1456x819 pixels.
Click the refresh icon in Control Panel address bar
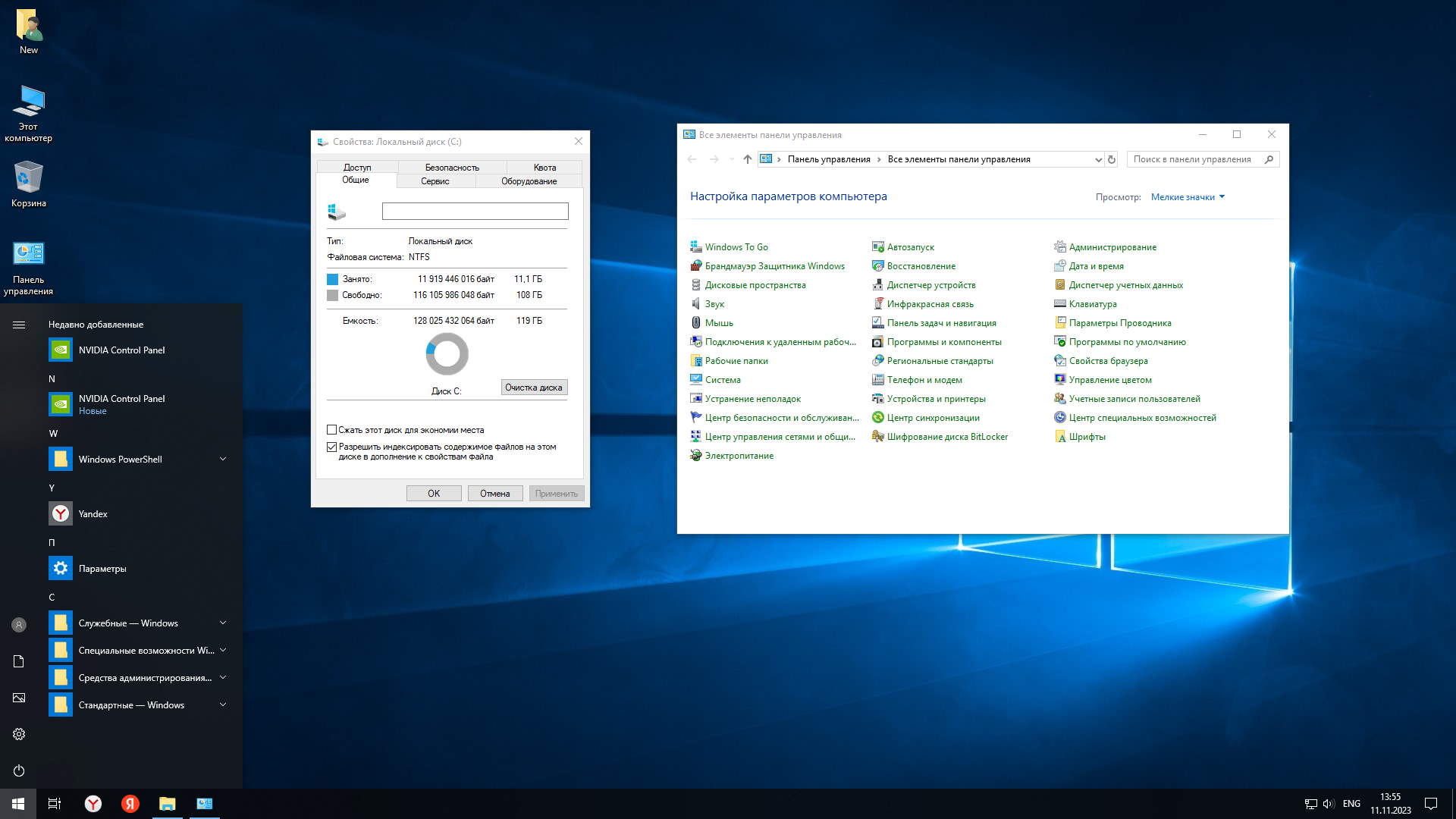(1112, 159)
